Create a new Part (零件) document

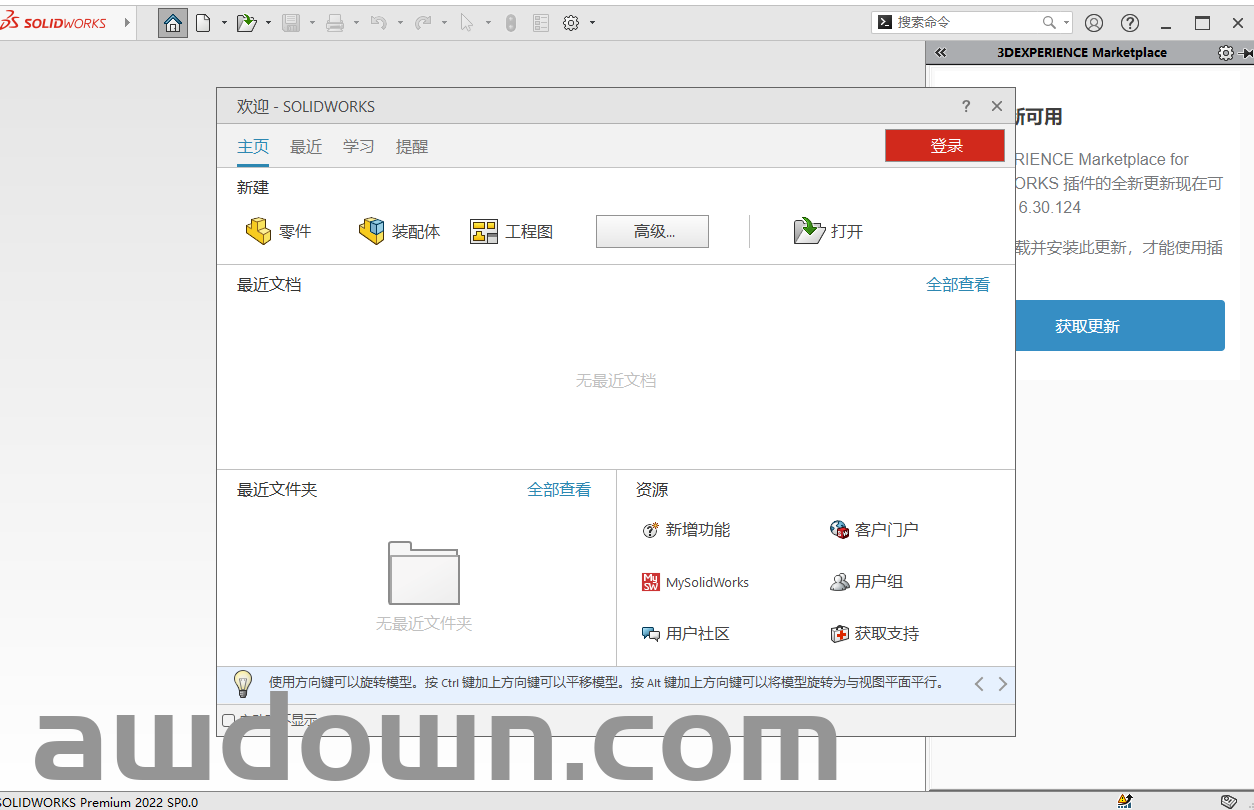pyautogui.click(x=278, y=231)
